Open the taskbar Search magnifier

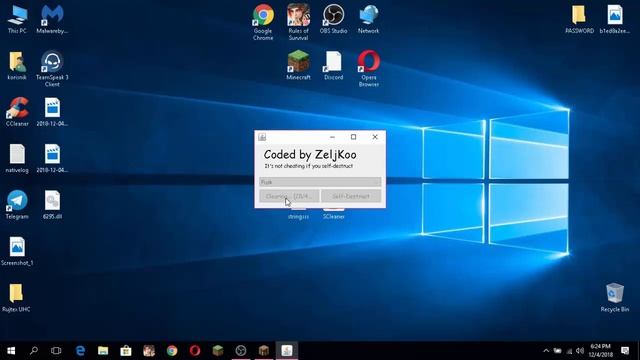click(x=34, y=351)
